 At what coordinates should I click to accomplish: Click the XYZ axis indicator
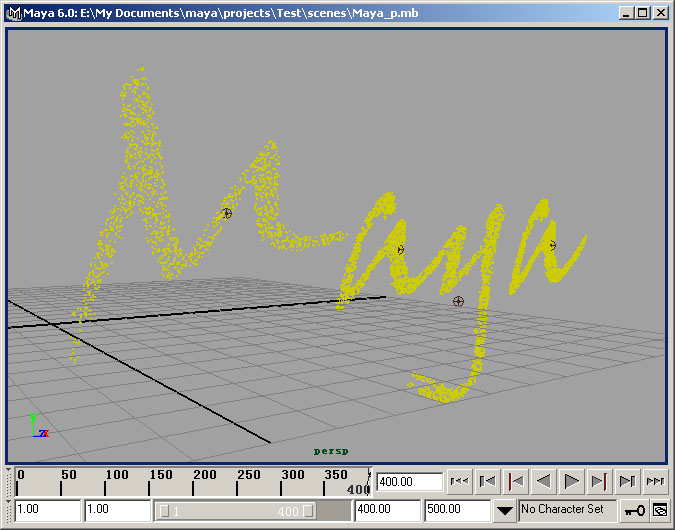(39, 426)
